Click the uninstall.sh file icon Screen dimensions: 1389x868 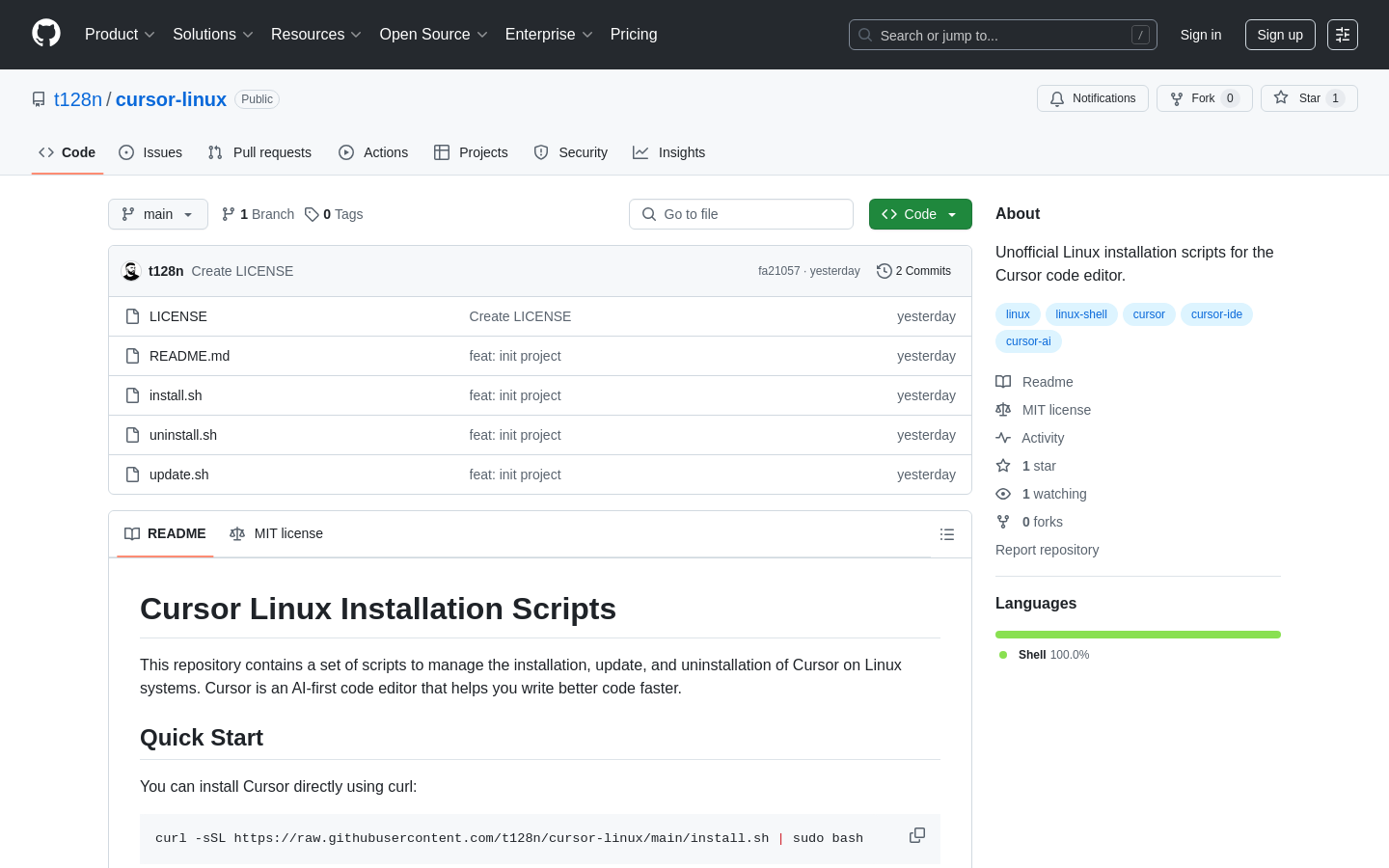click(133, 435)
